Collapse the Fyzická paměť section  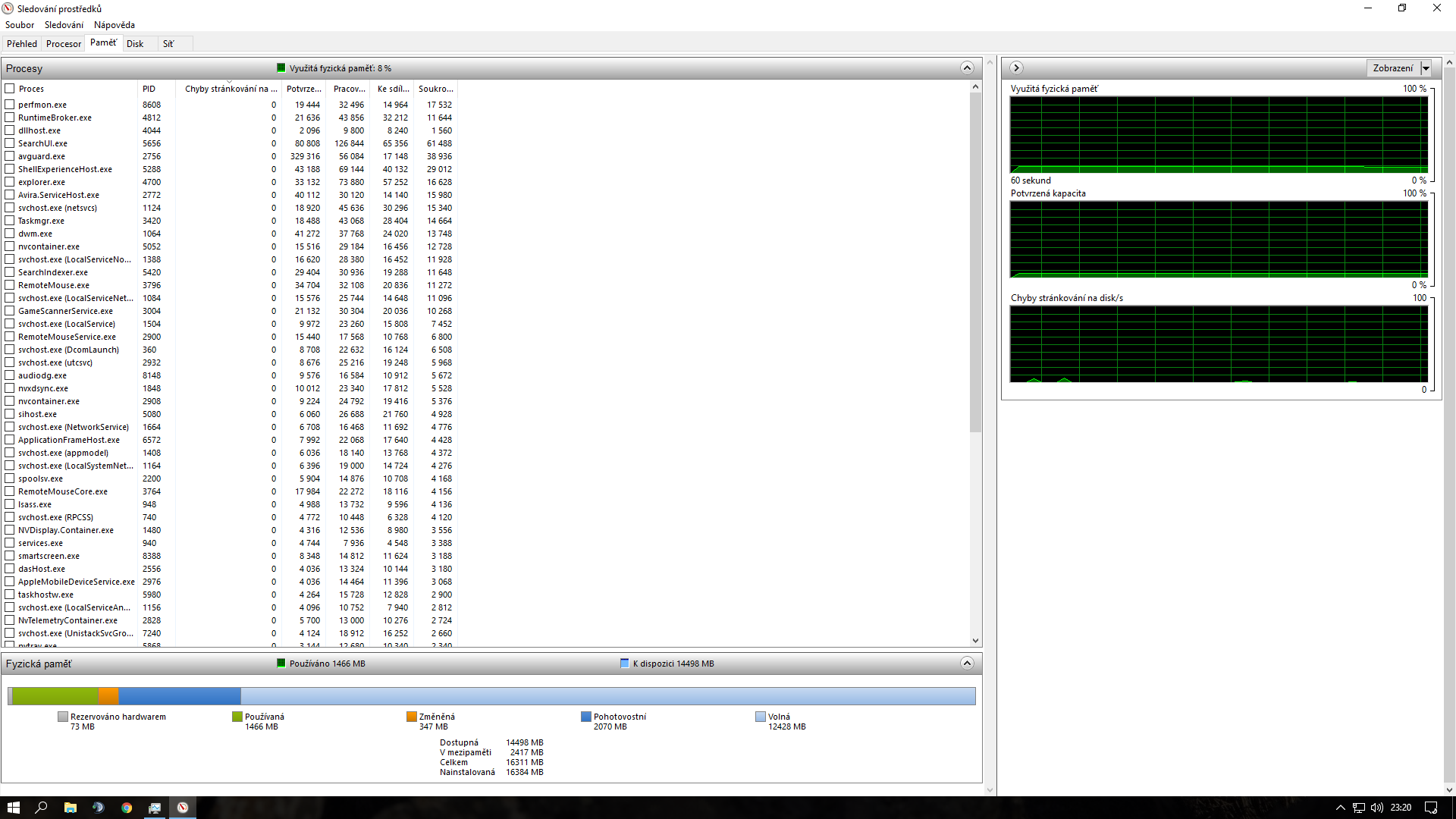[x=967, y=664]
